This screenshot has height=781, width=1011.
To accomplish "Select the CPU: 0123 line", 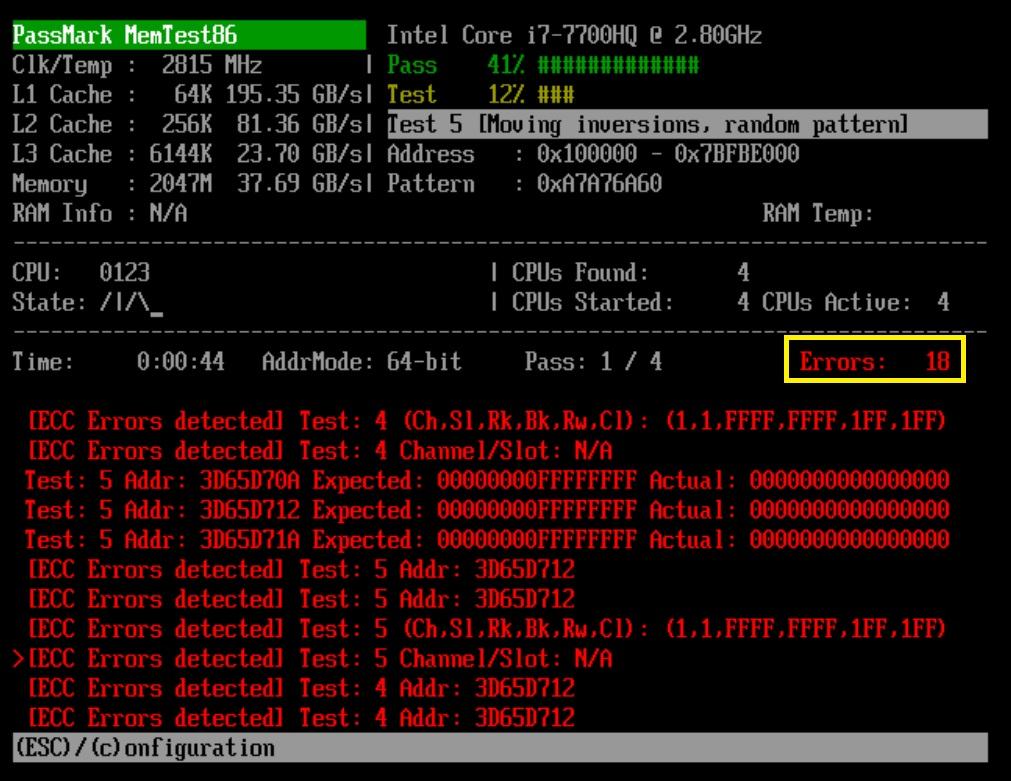I will (81, 272).
